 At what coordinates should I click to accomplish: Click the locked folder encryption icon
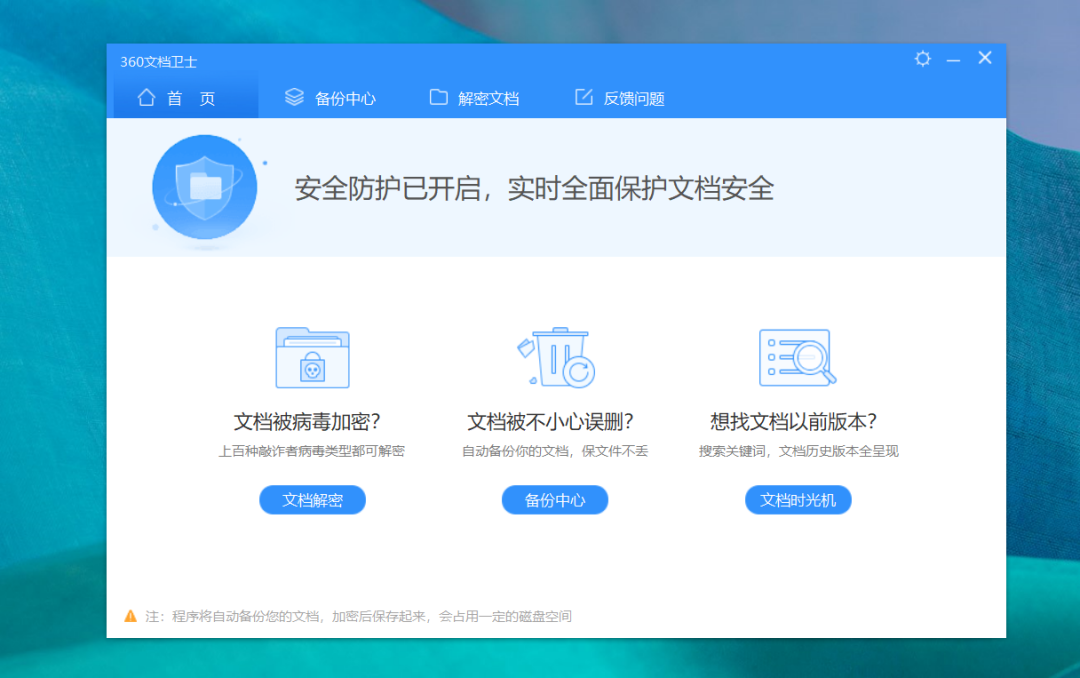pos(311,358)
